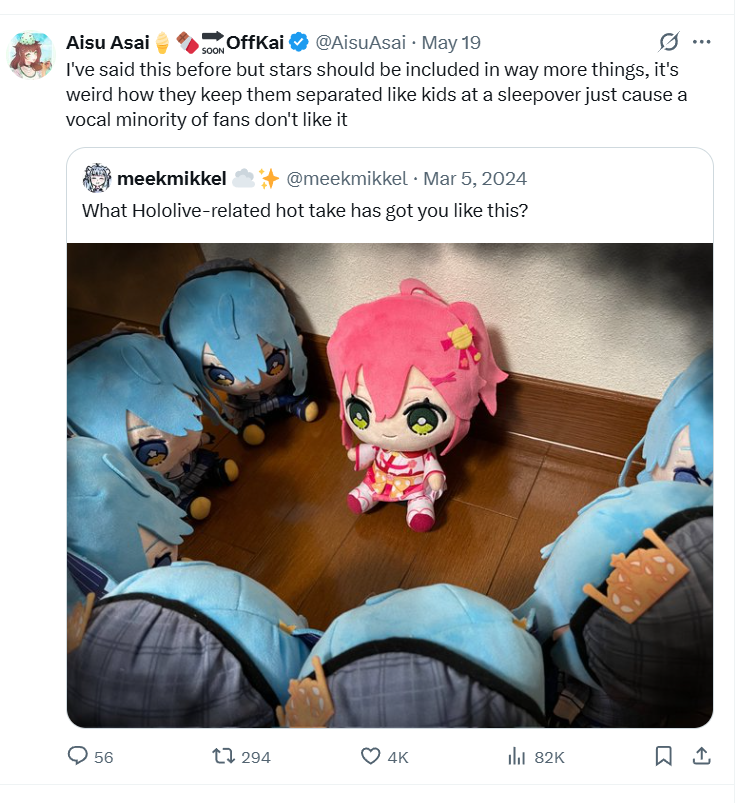Repost this tweet via retweet icon
Screen dimensions: 752x803
click(x=223, y=756)
